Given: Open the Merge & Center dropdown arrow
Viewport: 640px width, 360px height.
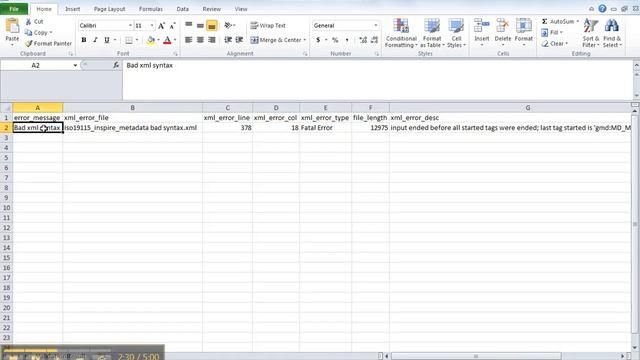Looking at the screenshot, I should point(305,40).
